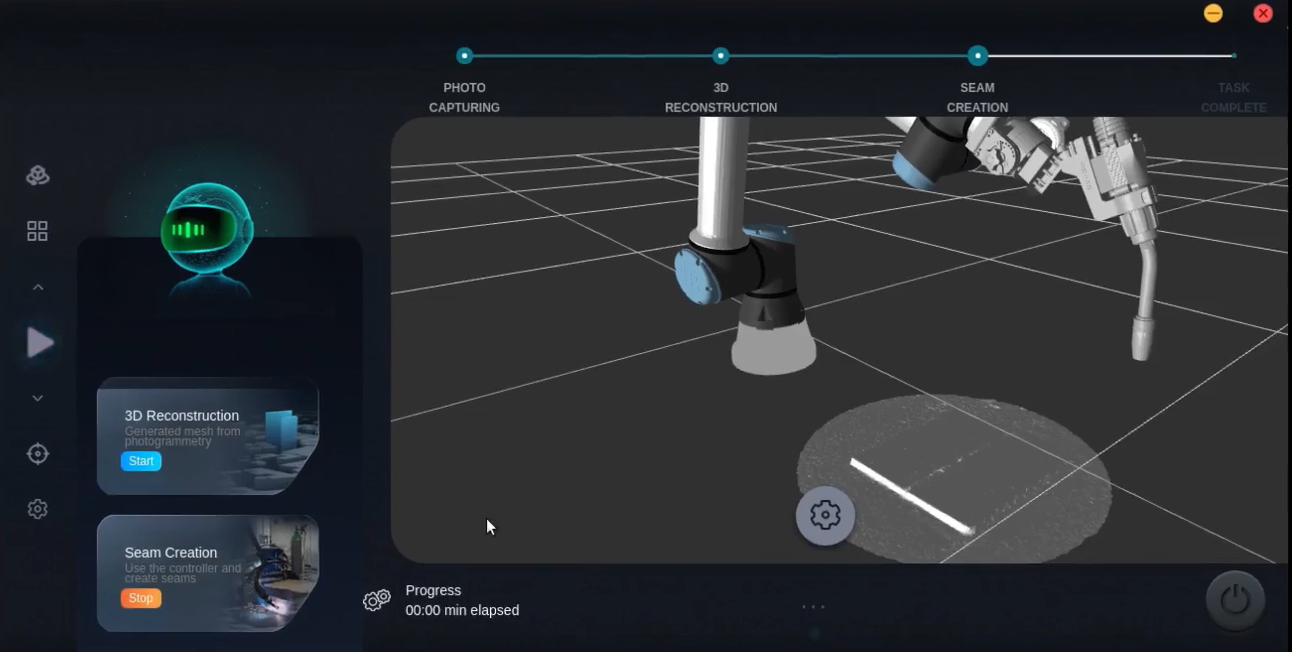Open the grid dashboard icon in the sidebar

pyautogui.click(x=37, y=230)
